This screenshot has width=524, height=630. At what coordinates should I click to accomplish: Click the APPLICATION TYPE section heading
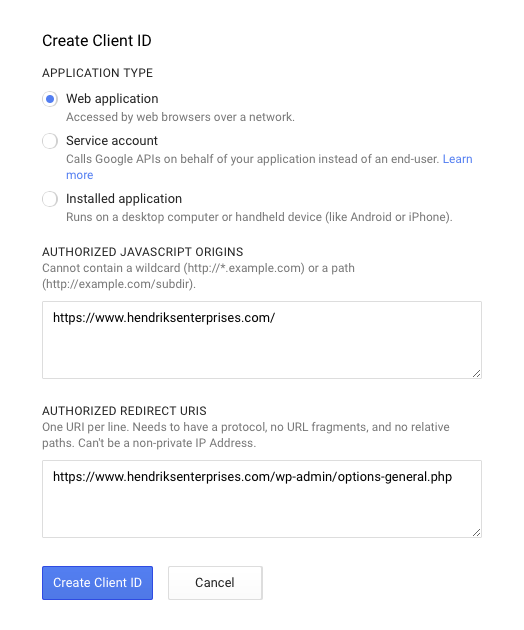click(x=98, y=73)
